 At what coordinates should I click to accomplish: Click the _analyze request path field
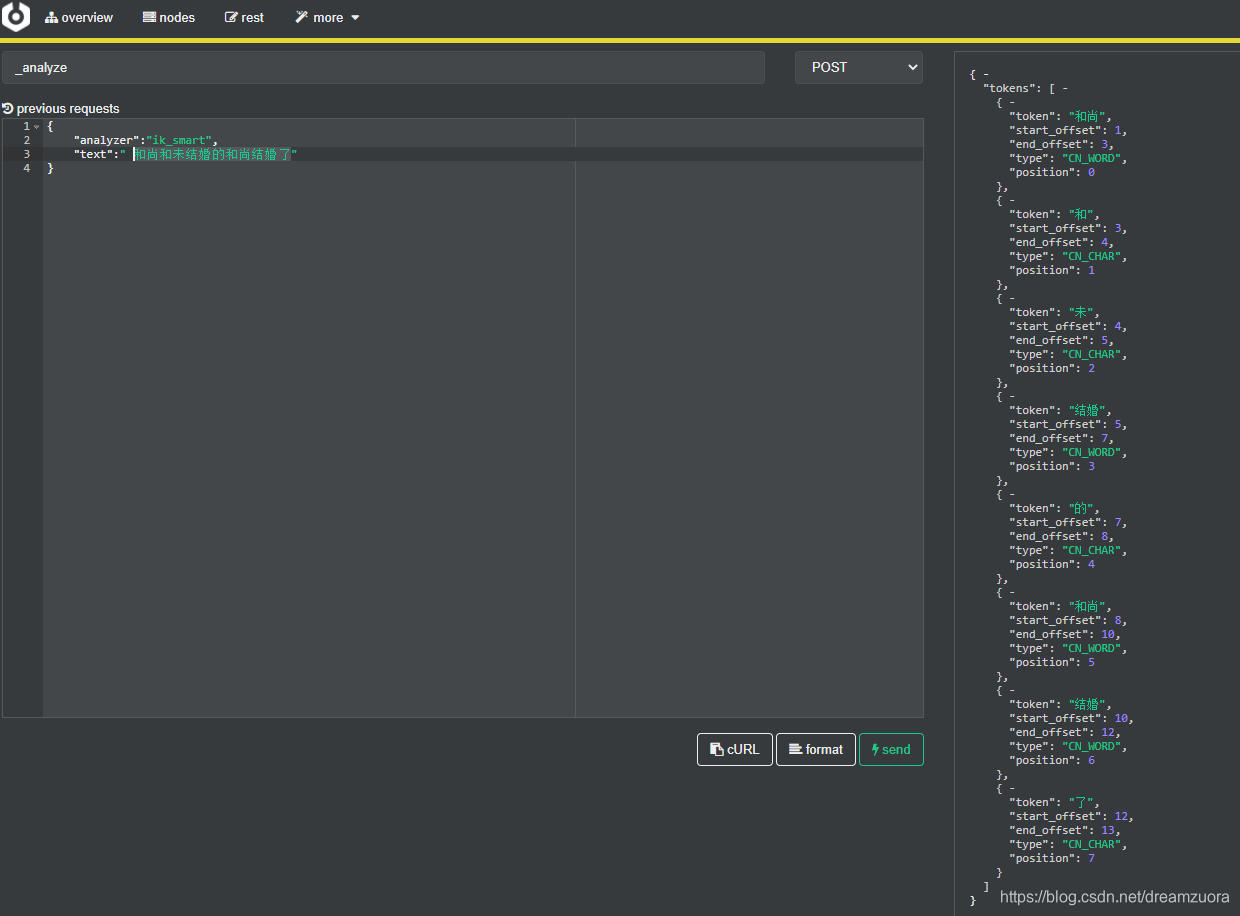(x=383, y=67)
